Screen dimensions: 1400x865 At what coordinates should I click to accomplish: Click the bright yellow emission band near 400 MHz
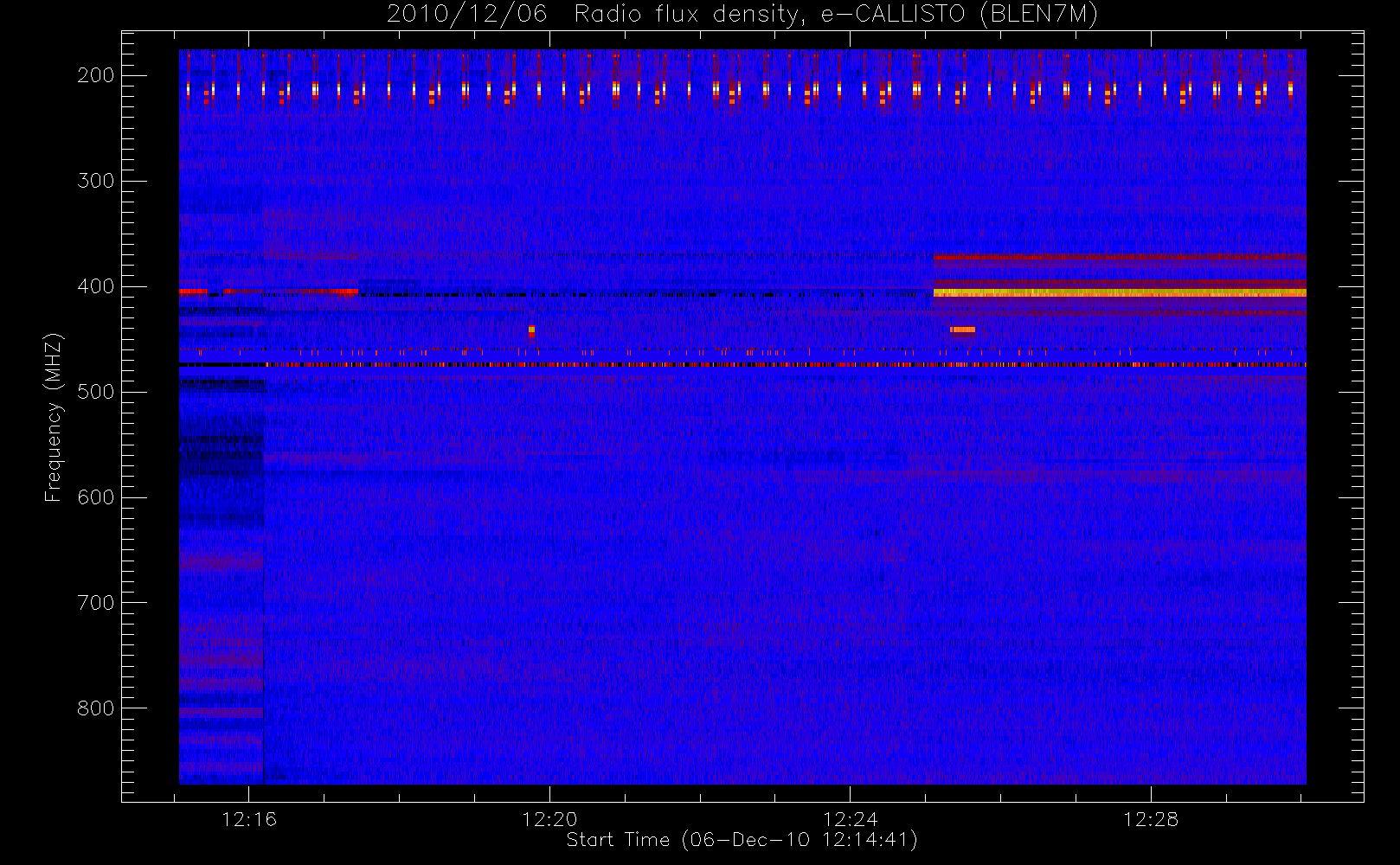1120,293
